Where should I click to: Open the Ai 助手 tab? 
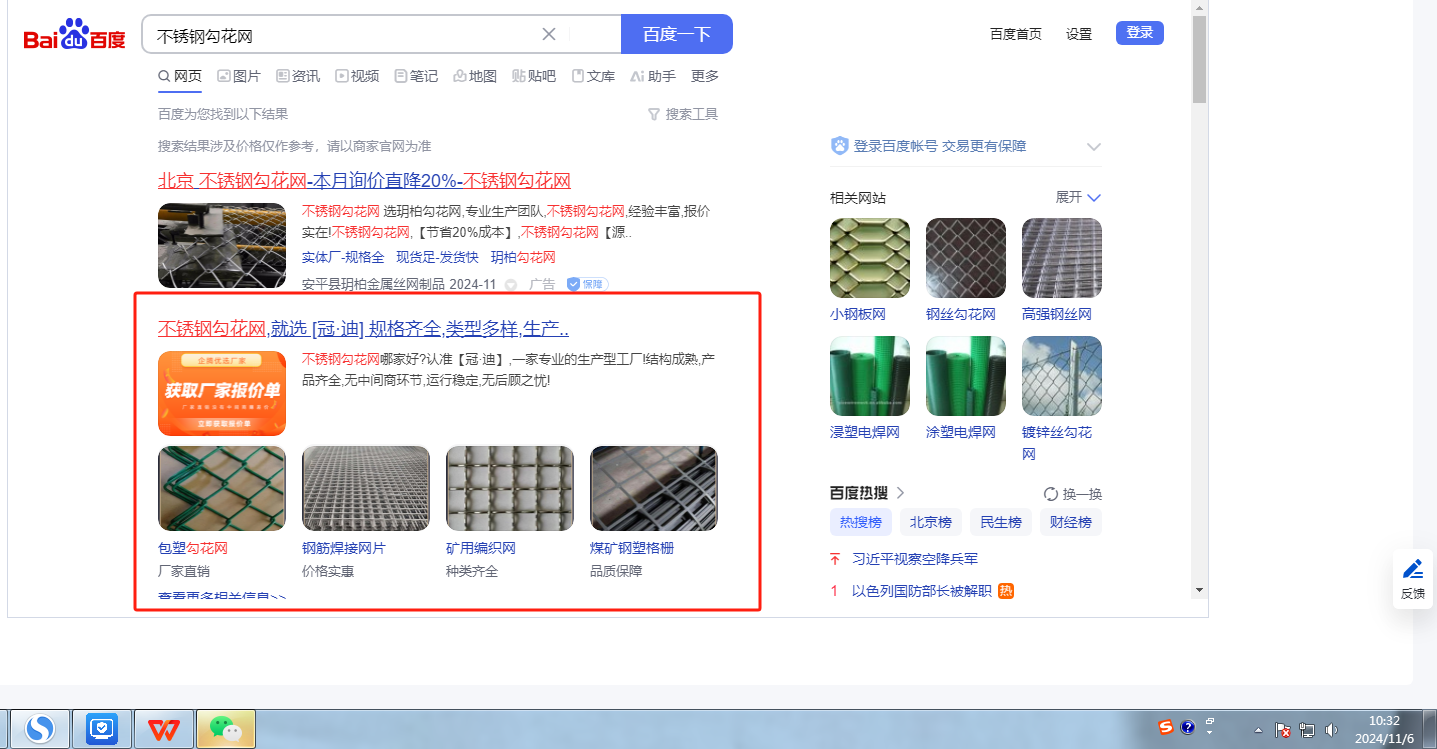(653, 76)
